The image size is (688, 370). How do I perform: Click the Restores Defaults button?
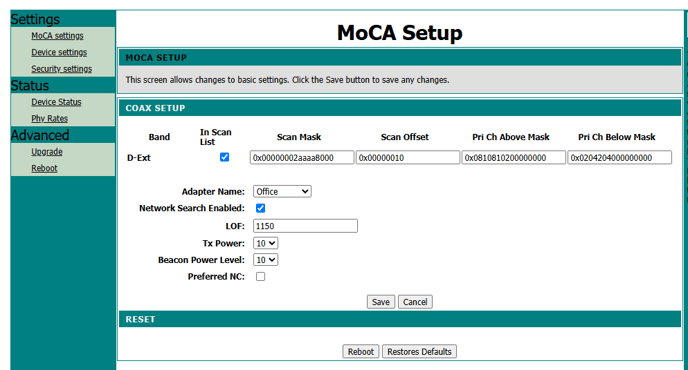coord(419,352)
